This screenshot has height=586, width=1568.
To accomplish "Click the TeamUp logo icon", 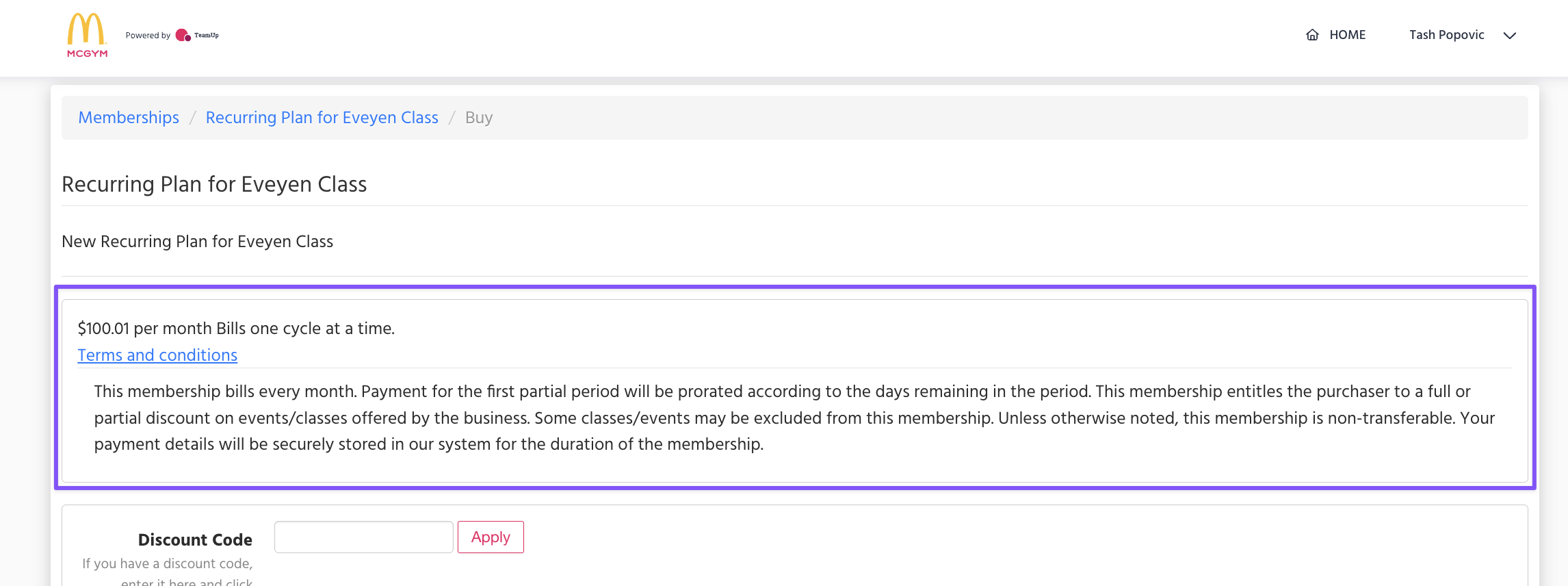I will [183, 35].
